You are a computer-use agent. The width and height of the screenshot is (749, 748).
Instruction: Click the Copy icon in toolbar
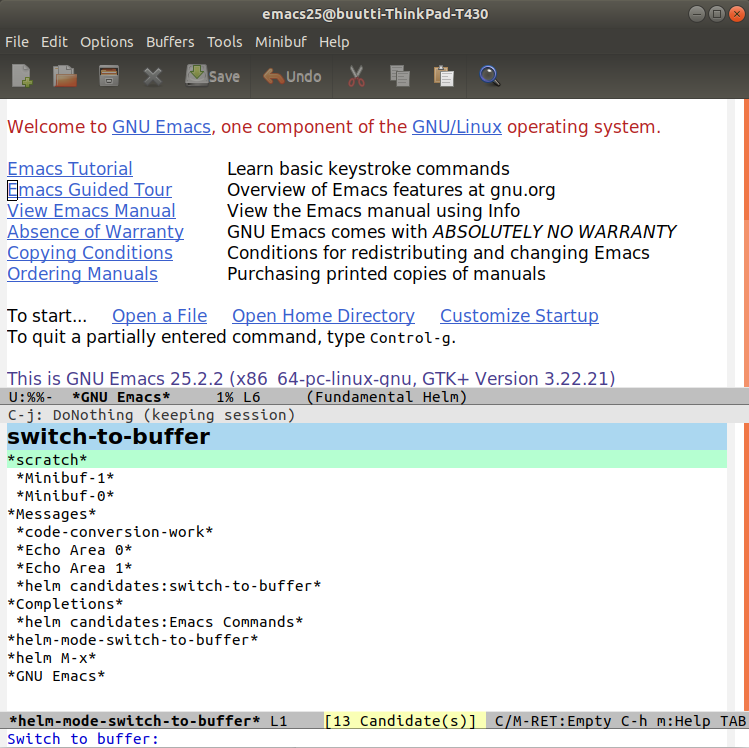tap(400, 76)
